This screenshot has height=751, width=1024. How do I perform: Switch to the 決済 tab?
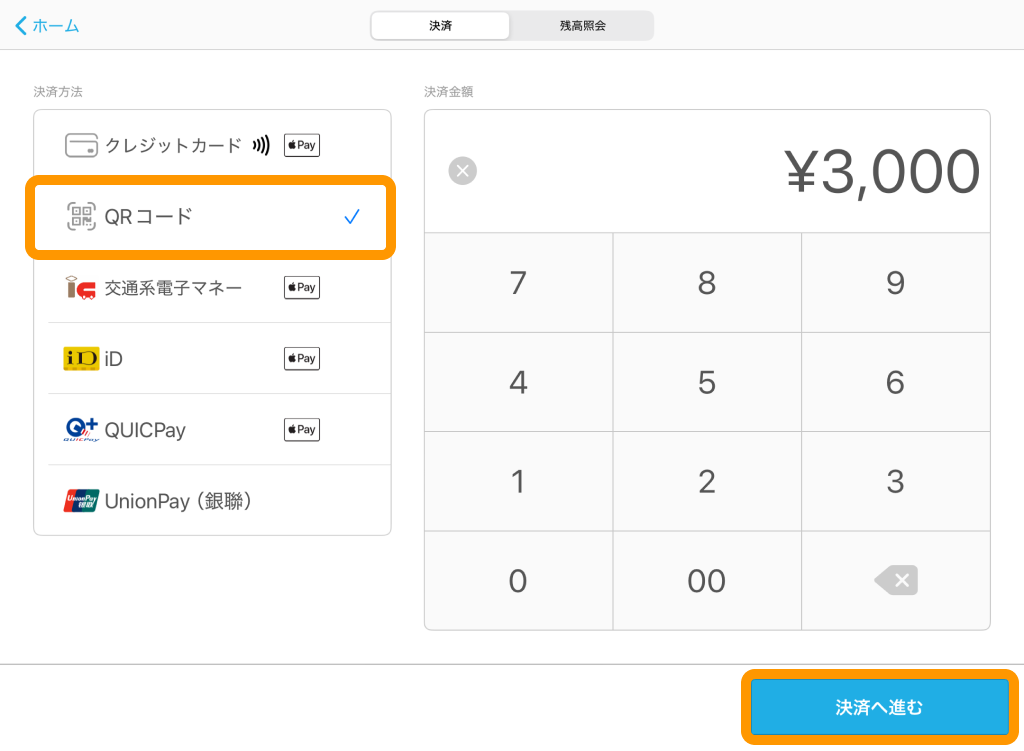440,26
